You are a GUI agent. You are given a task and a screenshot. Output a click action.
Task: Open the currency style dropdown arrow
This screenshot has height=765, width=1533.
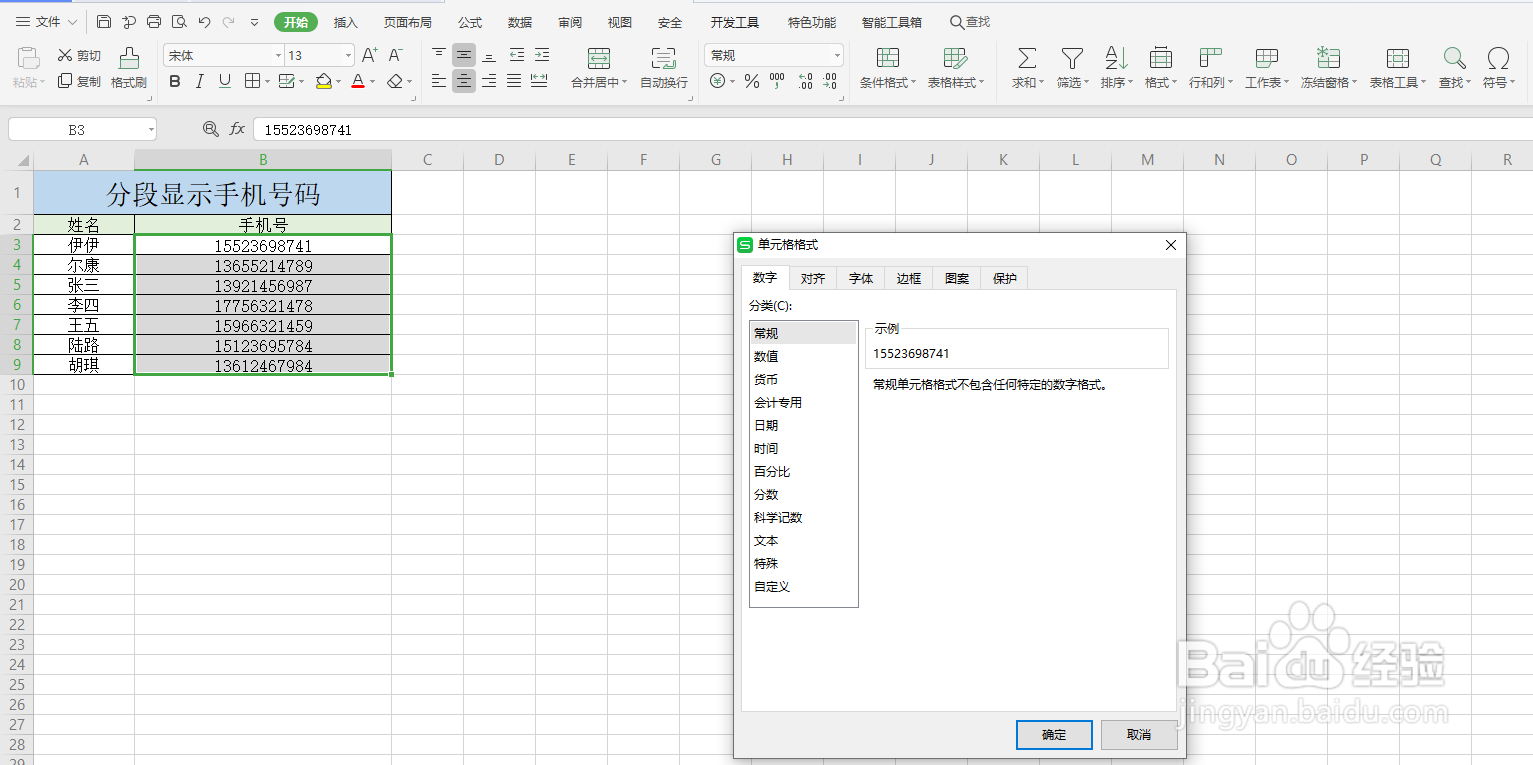pos(732,82)
